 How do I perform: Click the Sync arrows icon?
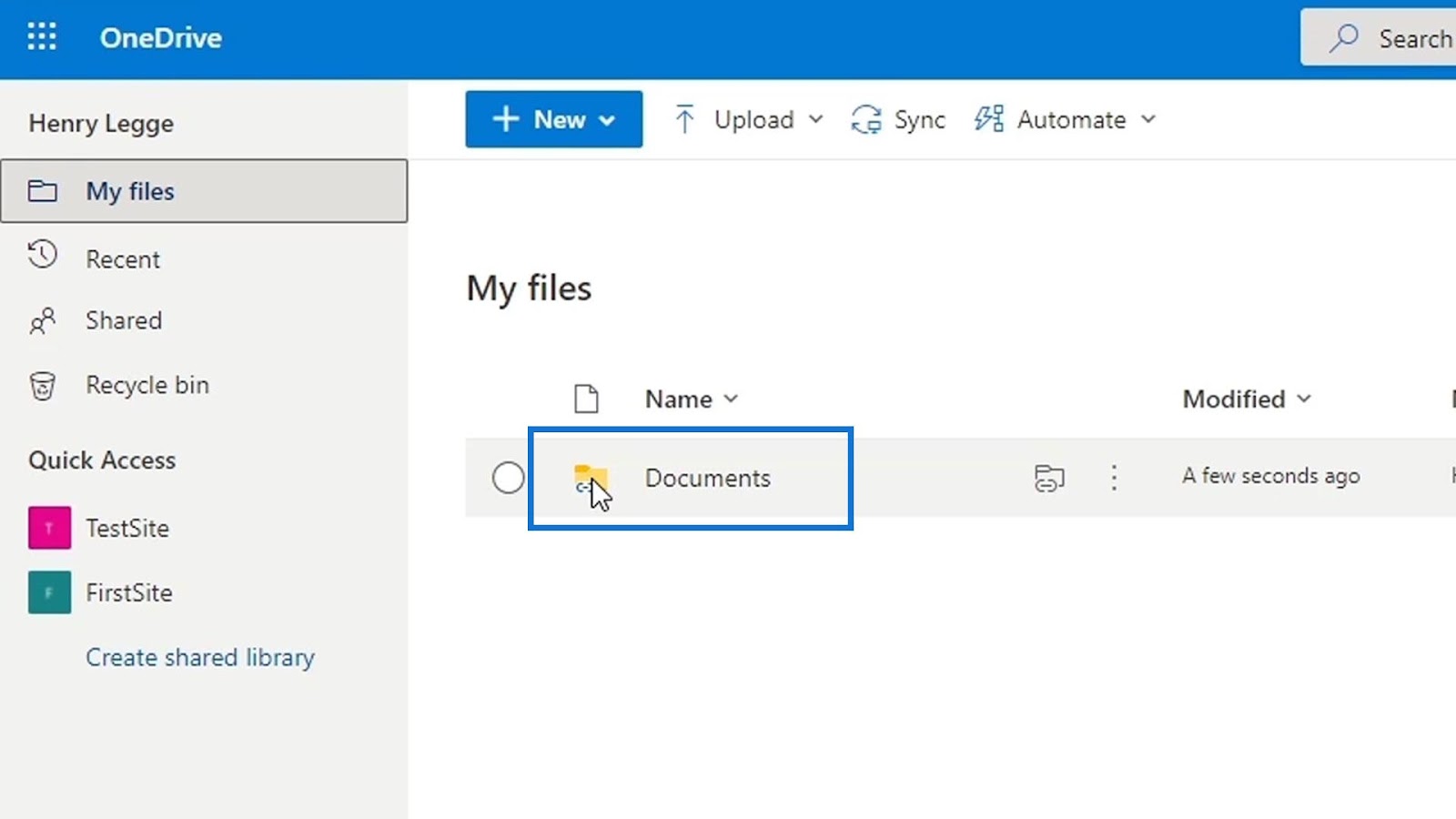865,119
